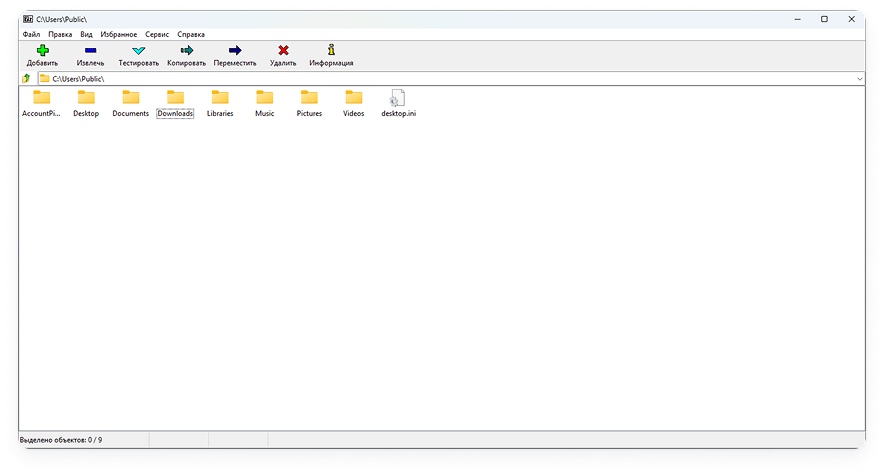Viewport: 884px width, 475px height.
Task: Open the Избранное menu
Action: 118,34
